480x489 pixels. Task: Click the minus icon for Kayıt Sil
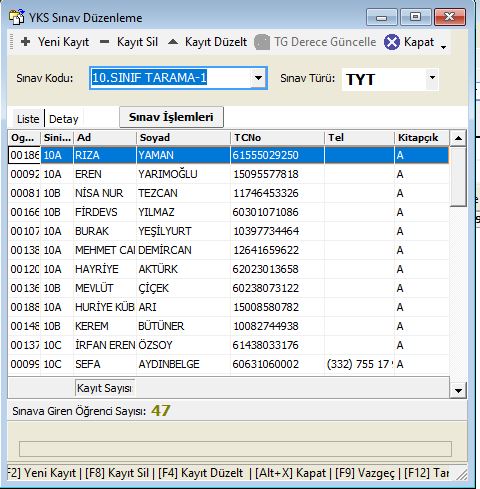pyautogui.click(x=105, y=42)
